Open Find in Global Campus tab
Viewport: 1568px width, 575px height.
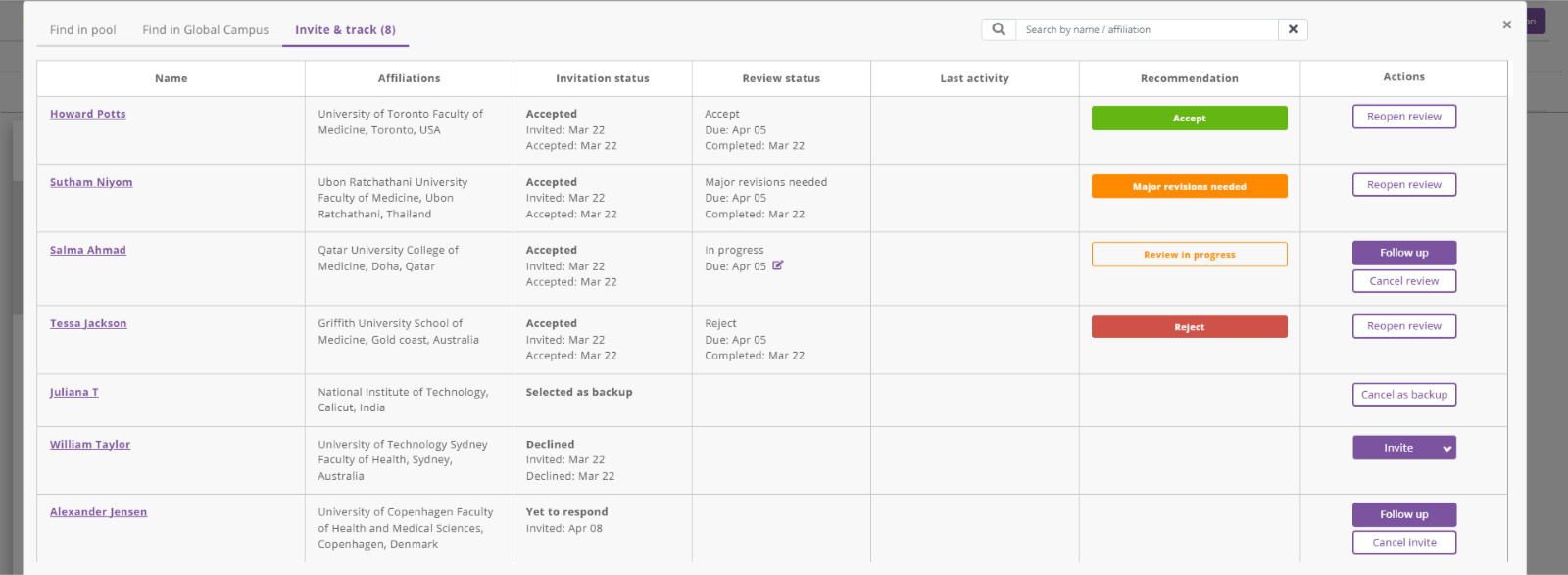point(206,30)
